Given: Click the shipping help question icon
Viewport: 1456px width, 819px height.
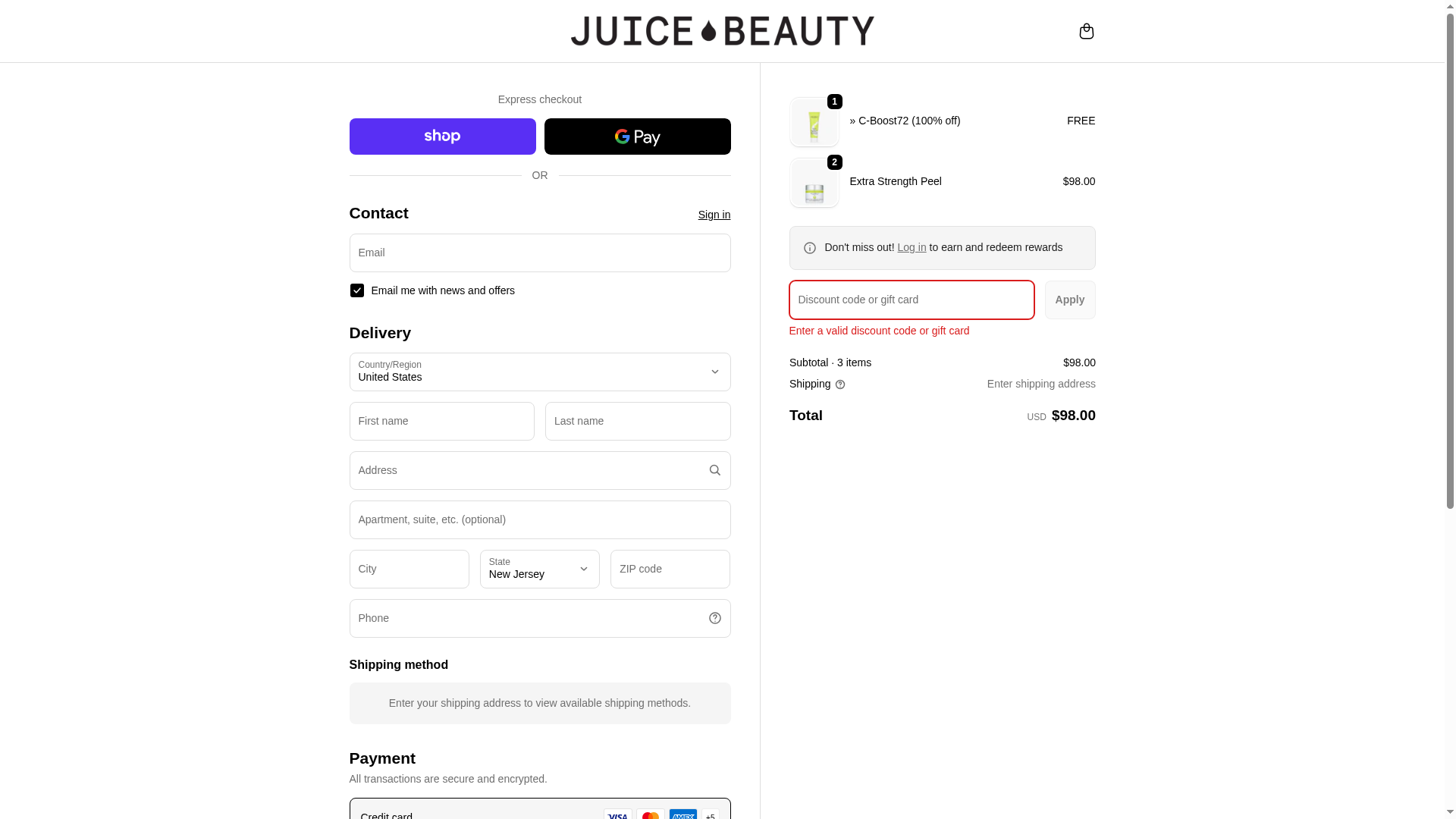Looking at the screenshot, I should click(840, 384).
